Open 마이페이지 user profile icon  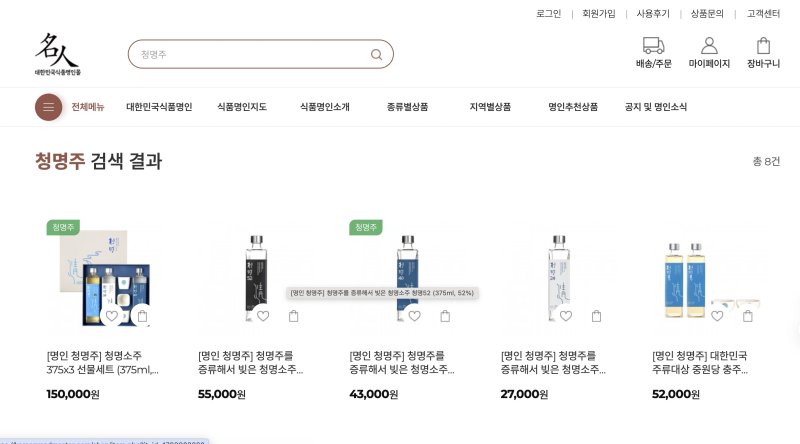(709, 46)
